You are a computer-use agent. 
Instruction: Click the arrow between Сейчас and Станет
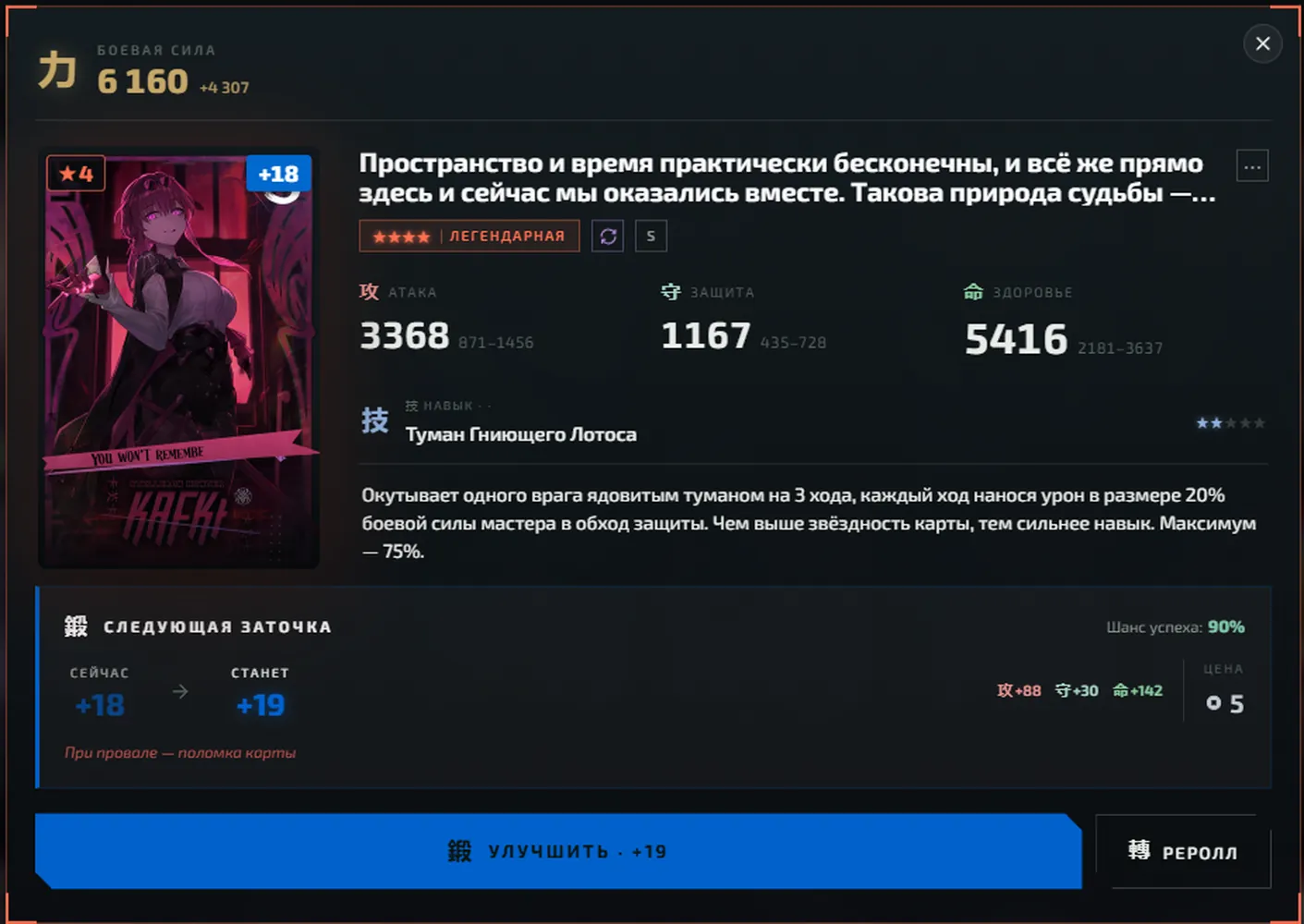(x=180, y=691)
